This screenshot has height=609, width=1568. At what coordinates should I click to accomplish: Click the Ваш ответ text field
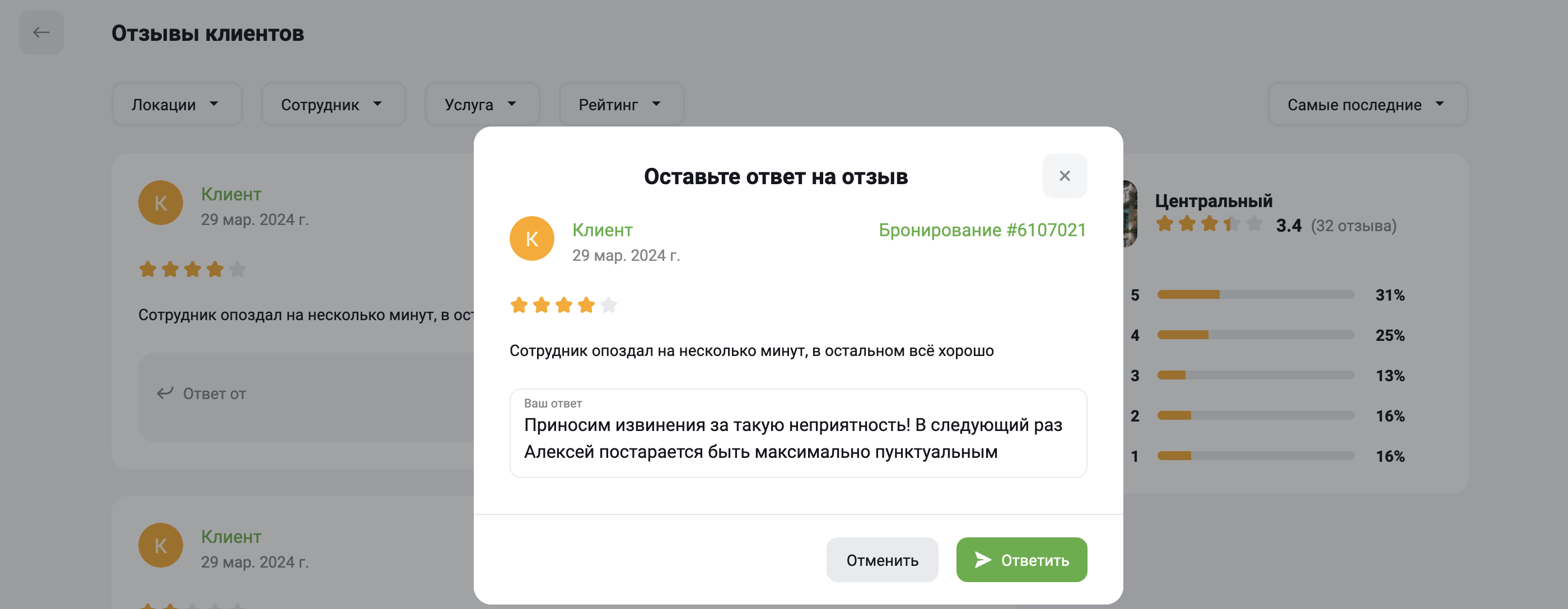pyautogui.click(x=798, y=433)
